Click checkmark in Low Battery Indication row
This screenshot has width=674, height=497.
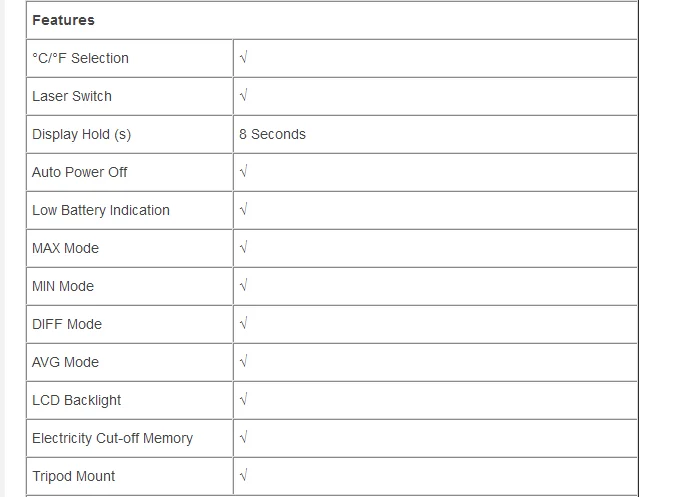tap(243, 209)
